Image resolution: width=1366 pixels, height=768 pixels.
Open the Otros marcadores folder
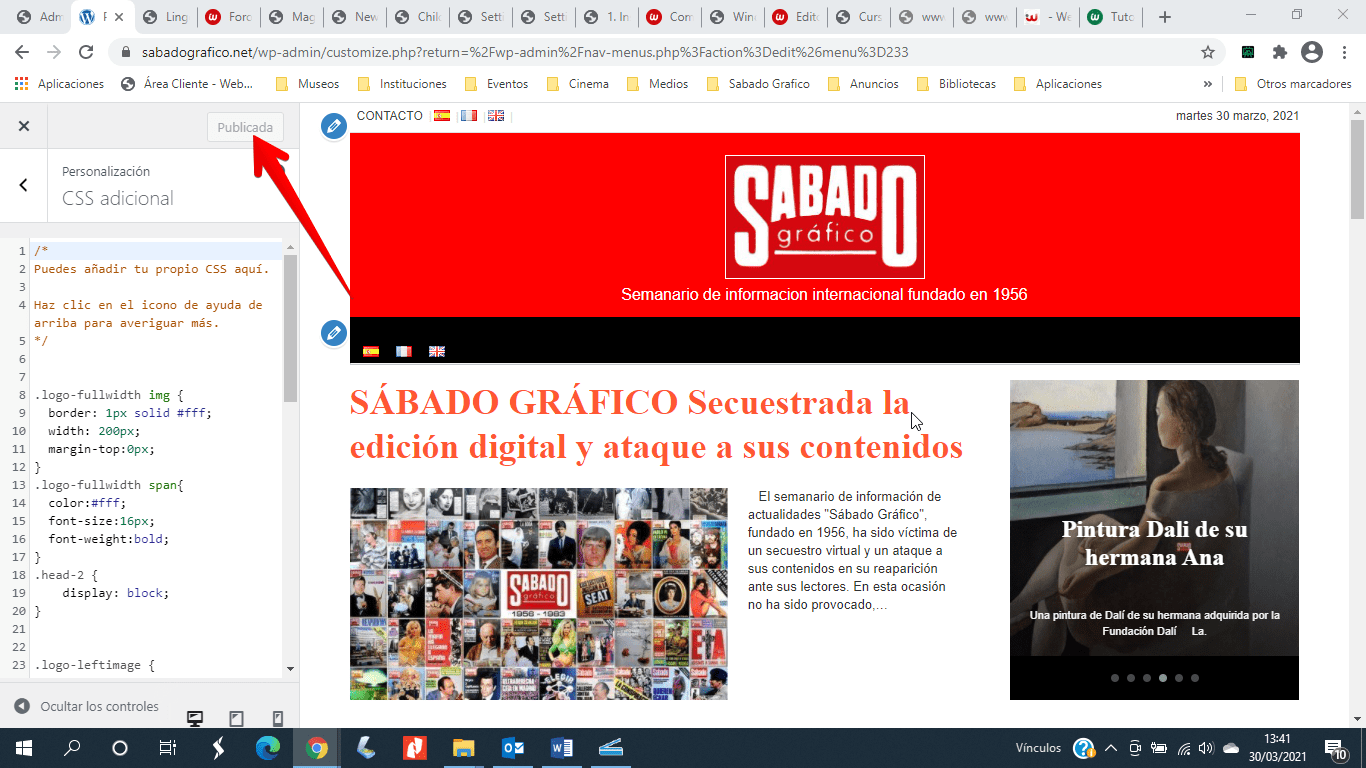[1294, 84]
